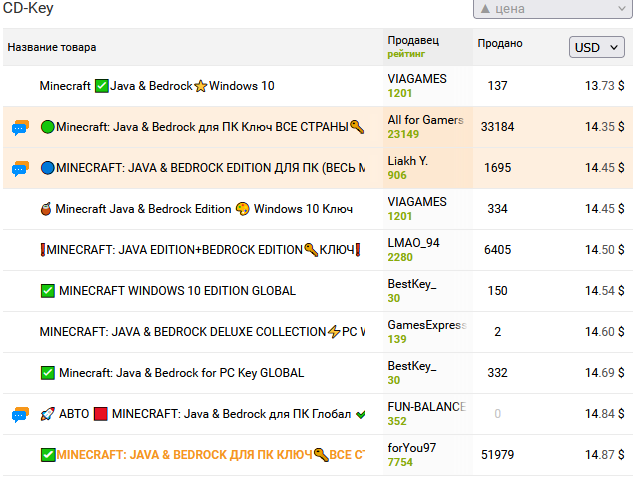Click seller 'BestKey_' in 14.54 $ row
This screenshot has width=640, height=477.
click(x=412, y=284)
